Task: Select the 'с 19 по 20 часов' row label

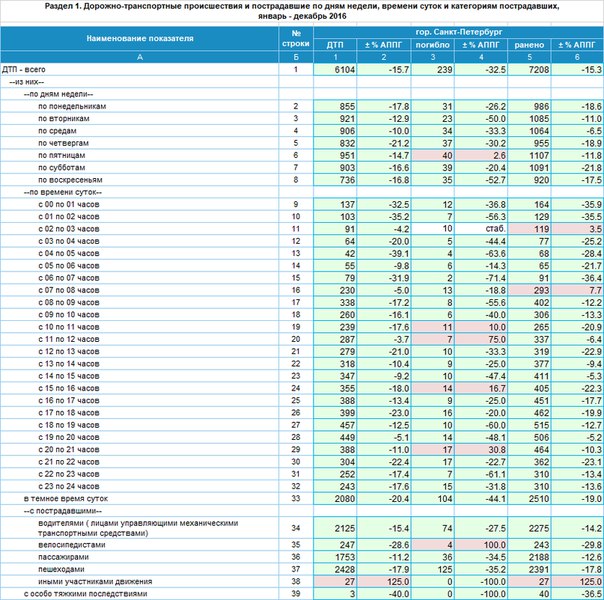Action: (69, 437)
